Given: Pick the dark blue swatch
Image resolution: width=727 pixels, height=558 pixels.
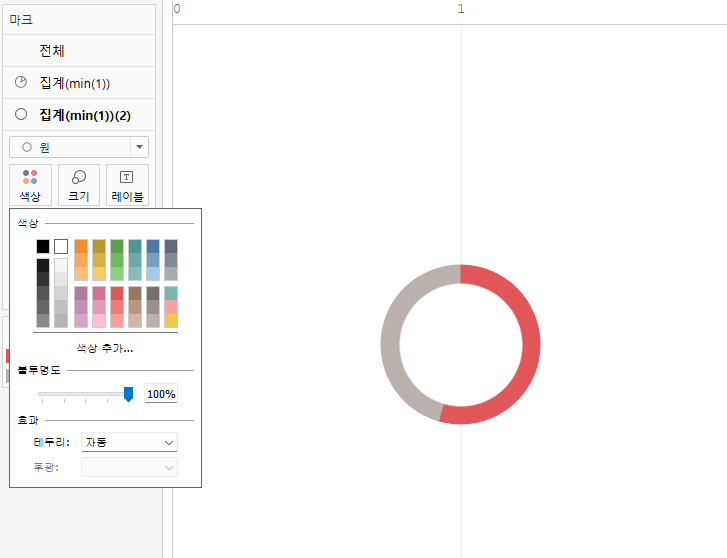Looking at the screenshot, I should click(153, 246).
